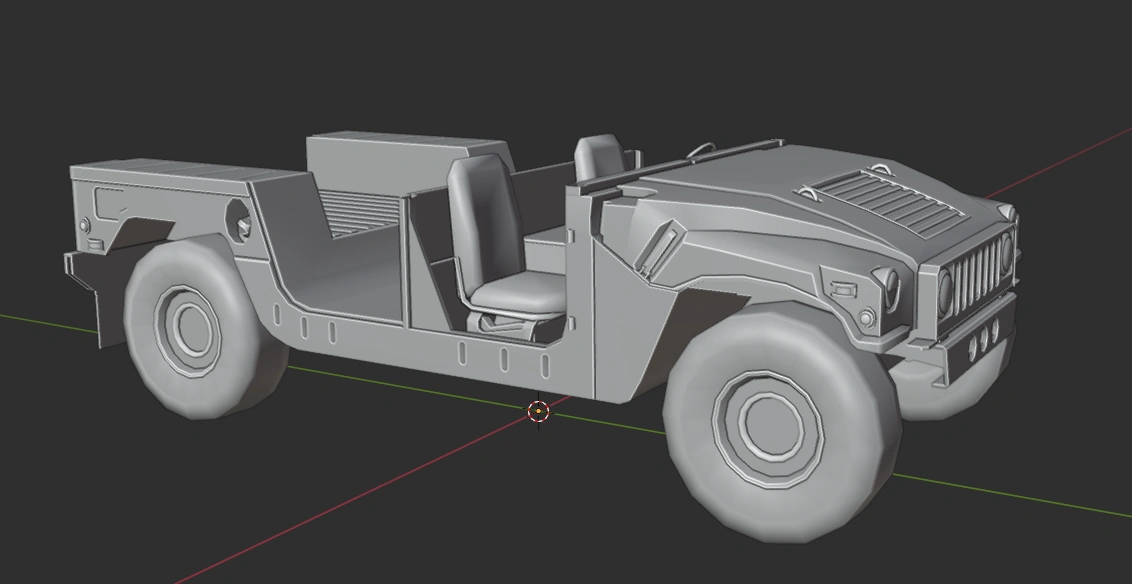
Task: Select the passenger seat headrest
Action: 600,150
